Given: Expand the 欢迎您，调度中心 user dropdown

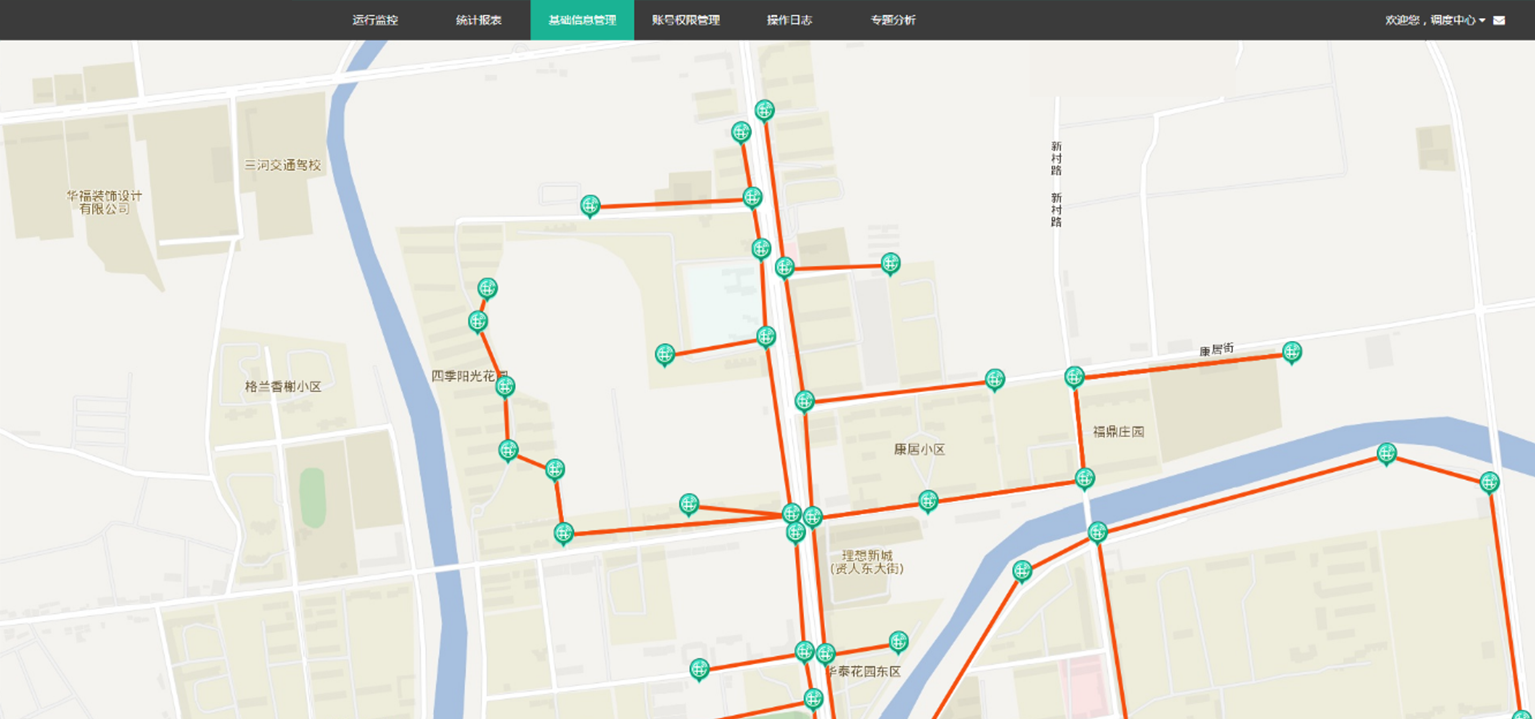Looking at the screenshot, I should coord(1435,20).
